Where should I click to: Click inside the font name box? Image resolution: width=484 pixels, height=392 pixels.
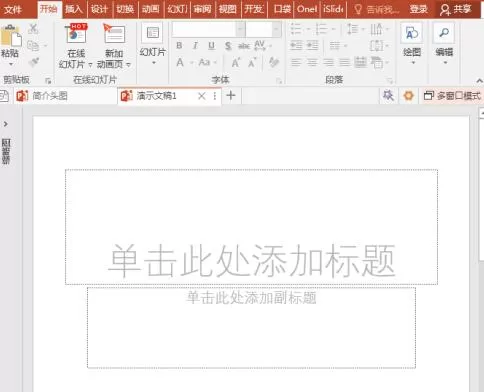coord(204,29)
